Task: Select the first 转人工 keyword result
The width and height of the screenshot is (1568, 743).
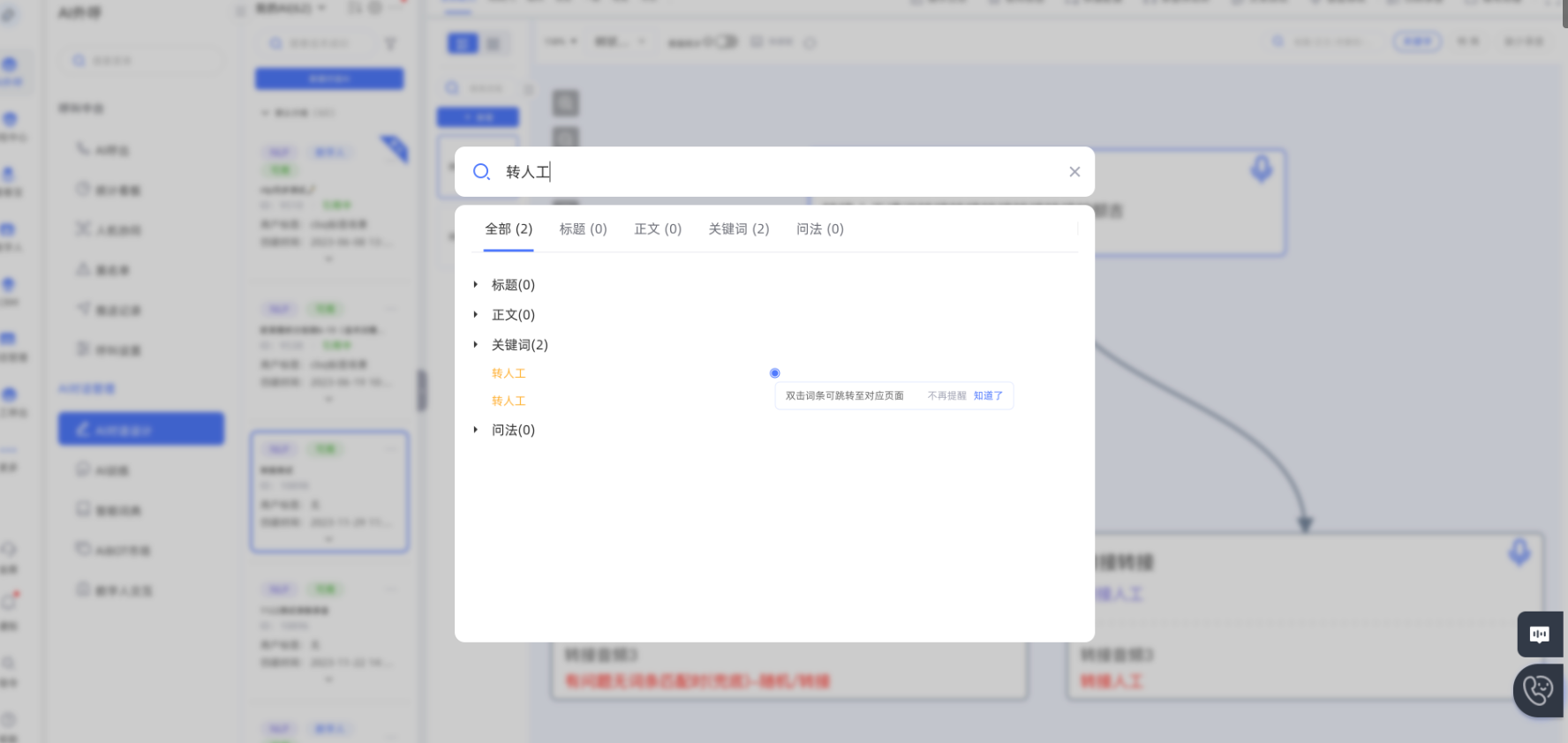Action: (509, 374)
